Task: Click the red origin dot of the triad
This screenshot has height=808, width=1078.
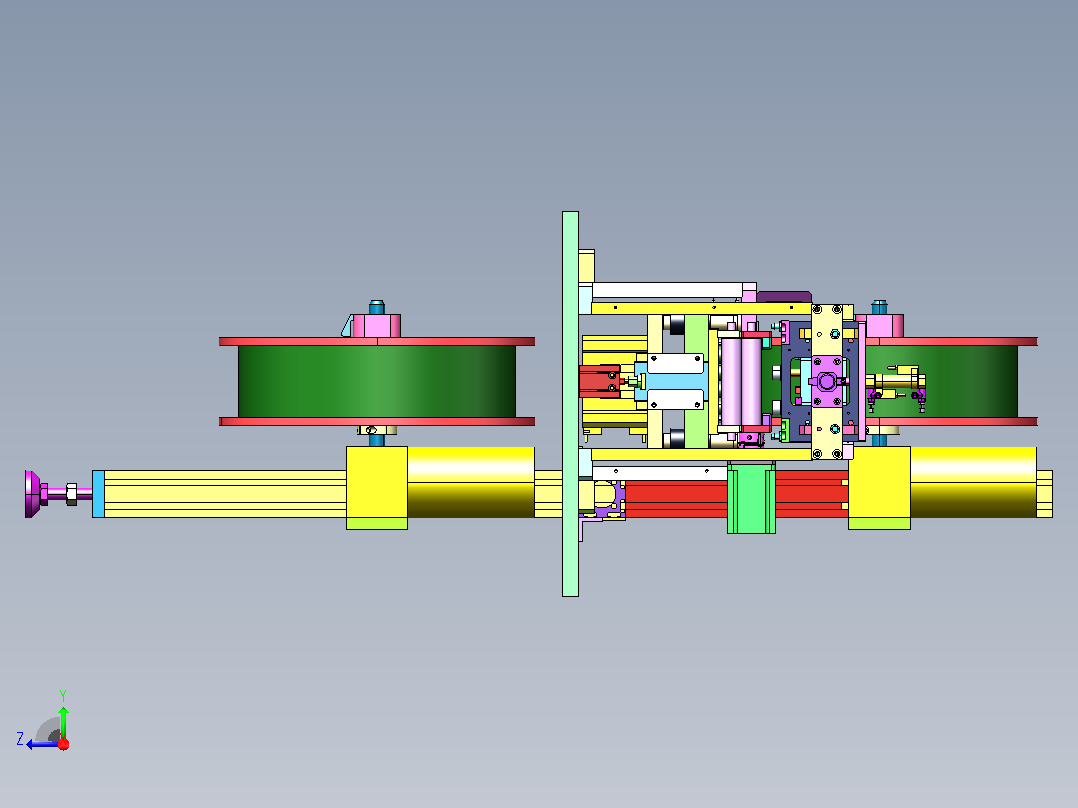Action: tap(64, 744)
